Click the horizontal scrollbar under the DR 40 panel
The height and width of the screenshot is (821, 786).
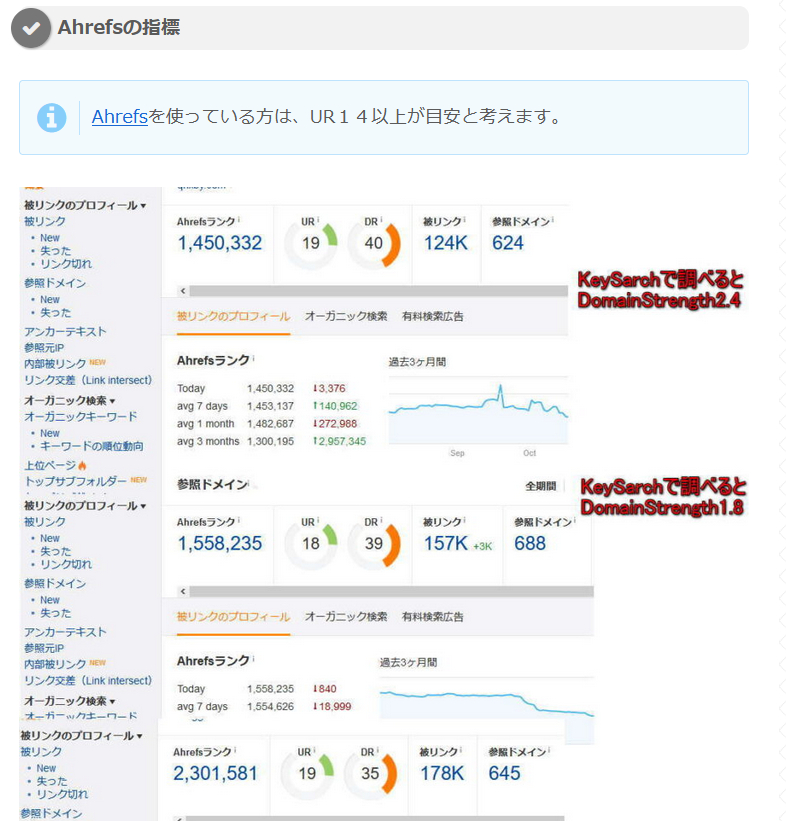tap(379, 291)
